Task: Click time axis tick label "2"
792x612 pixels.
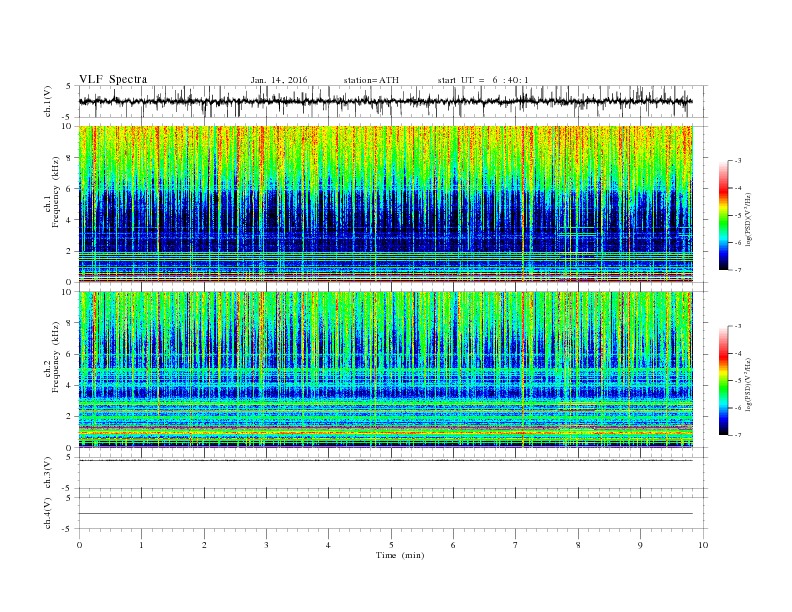Action: (x=204, y=545)
